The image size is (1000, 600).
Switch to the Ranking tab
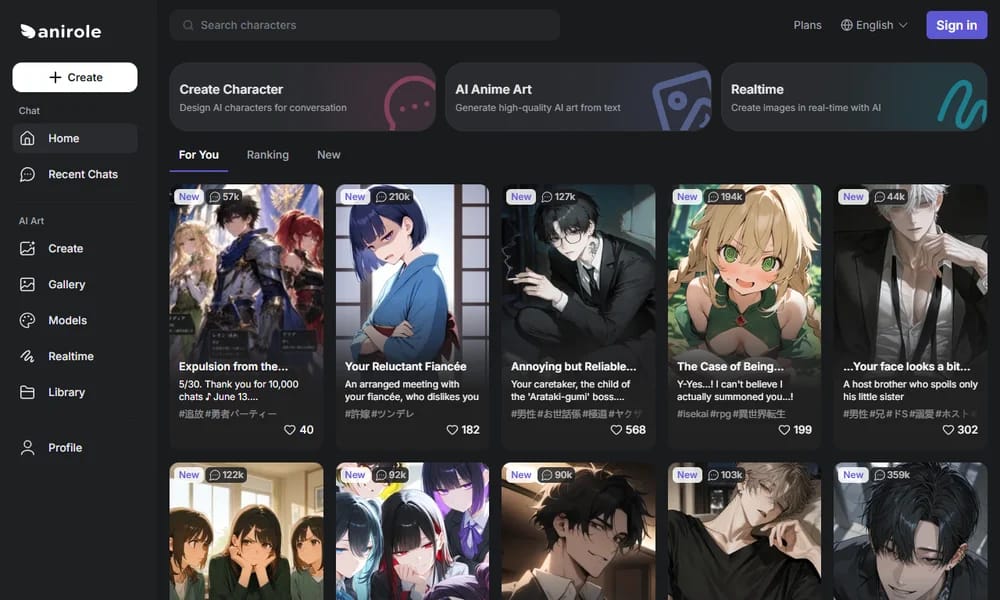coord(268,155)
